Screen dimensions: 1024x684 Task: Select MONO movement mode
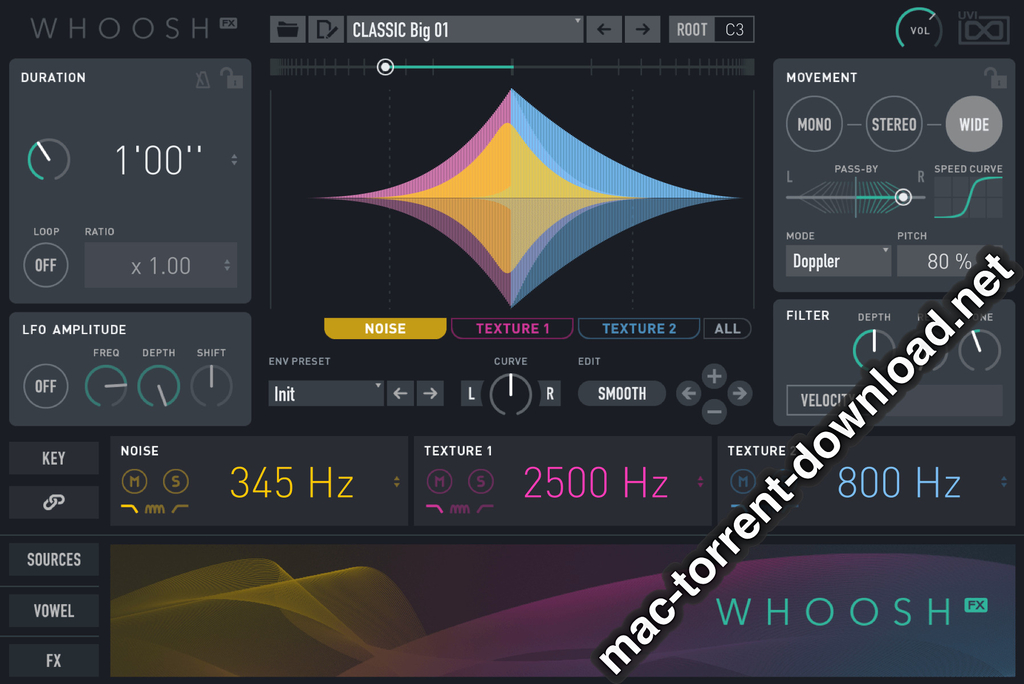[x=814, y=124]
